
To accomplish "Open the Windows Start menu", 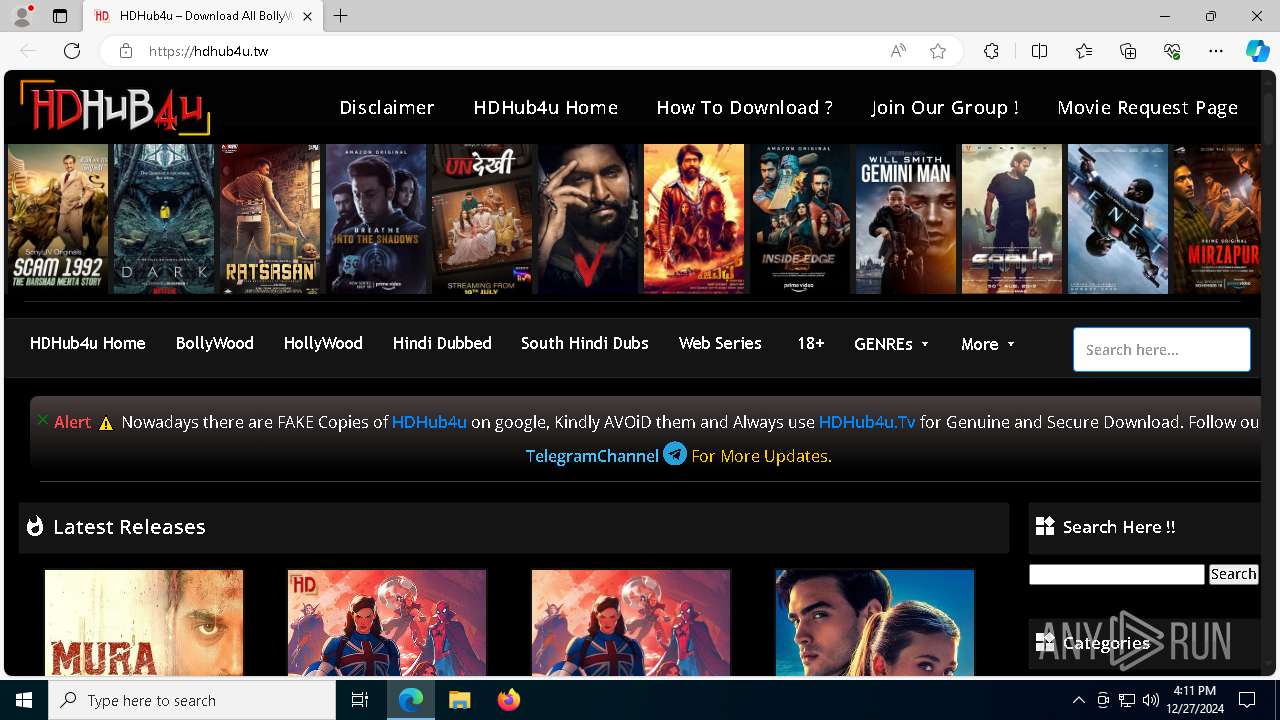I will 24,700.
